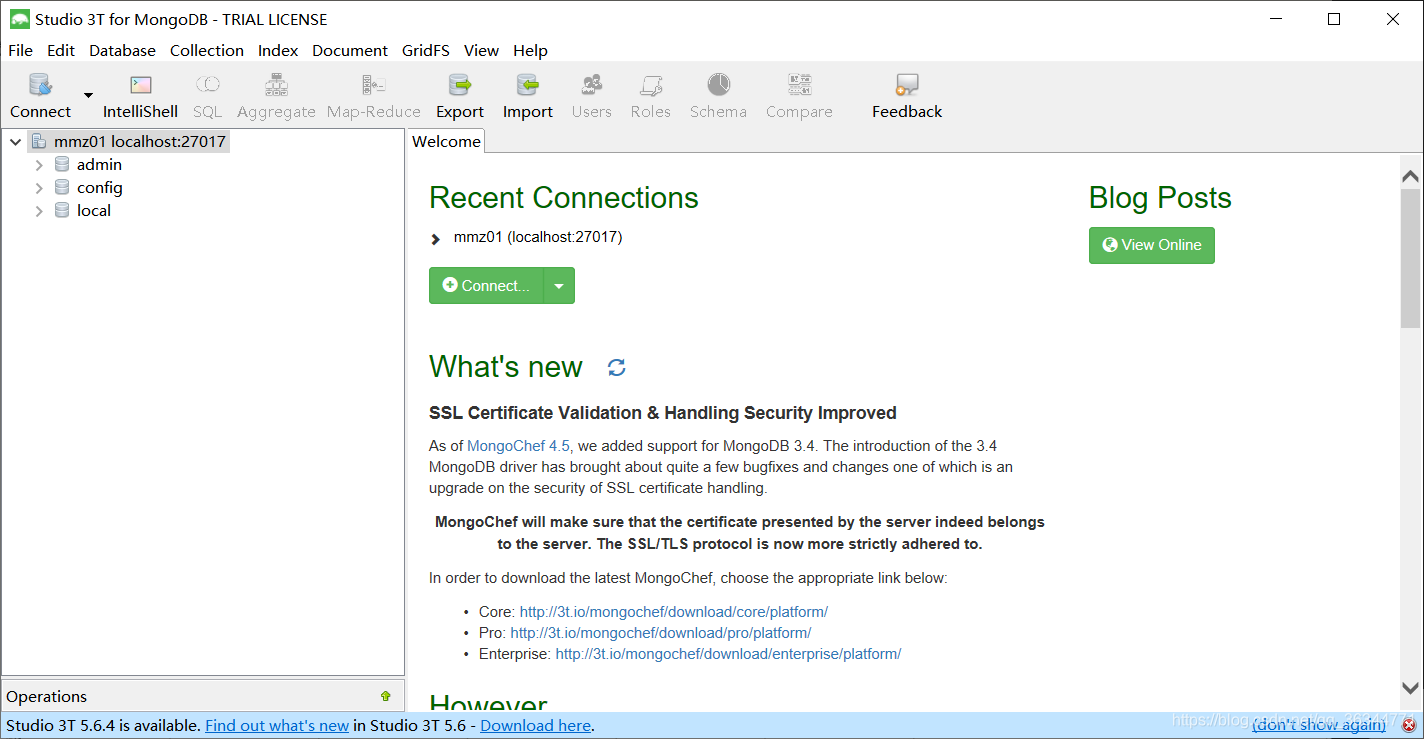Screen dimensions: 1424x739
Task: Open the Pro download link
Action: point(661,633)
